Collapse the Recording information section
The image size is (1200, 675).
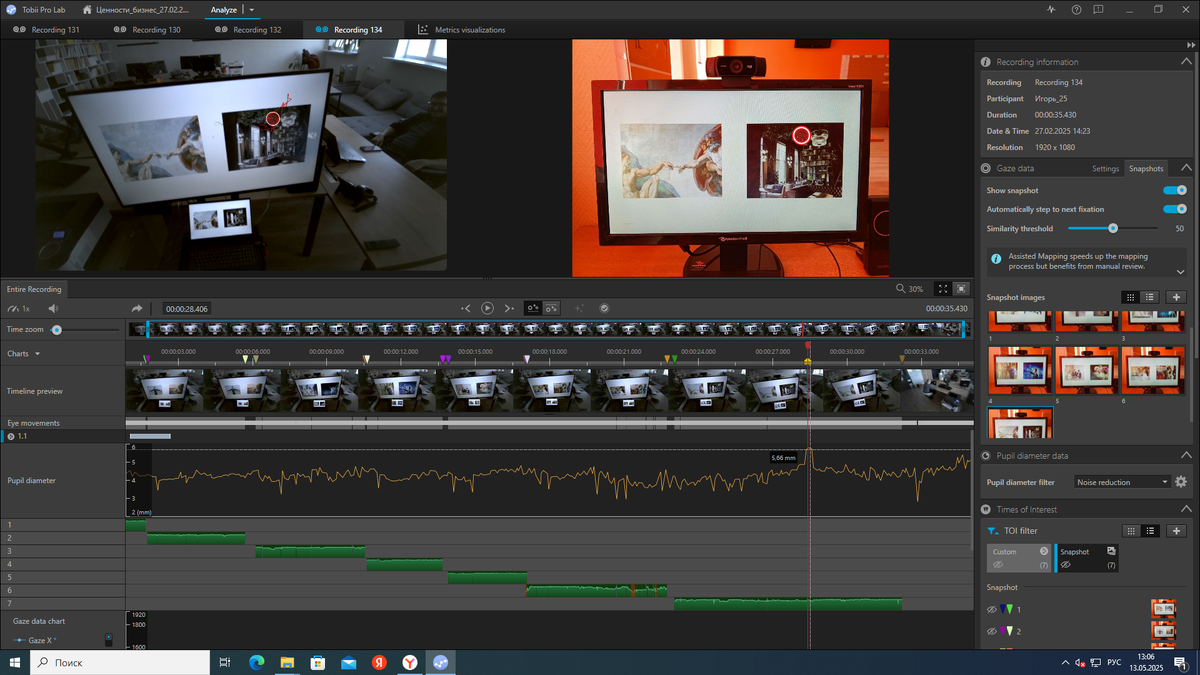[1186, 62]
